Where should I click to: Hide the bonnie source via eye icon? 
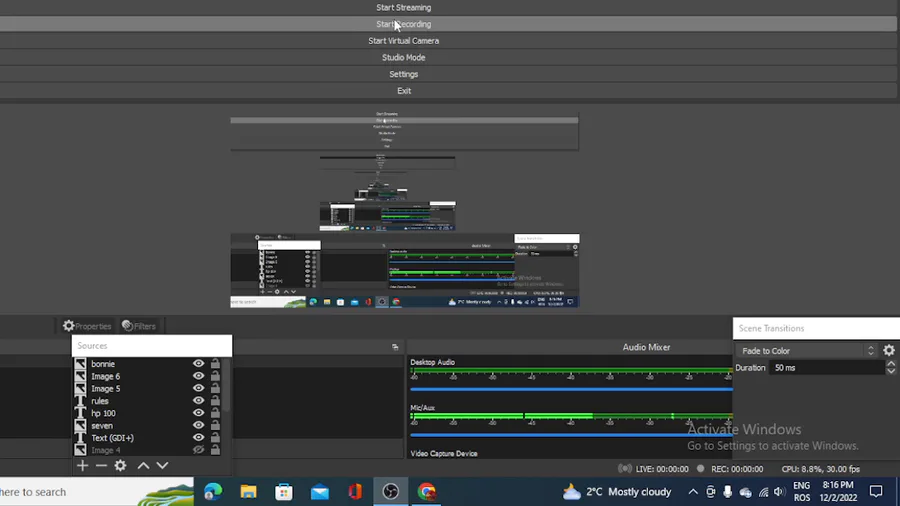199,363
